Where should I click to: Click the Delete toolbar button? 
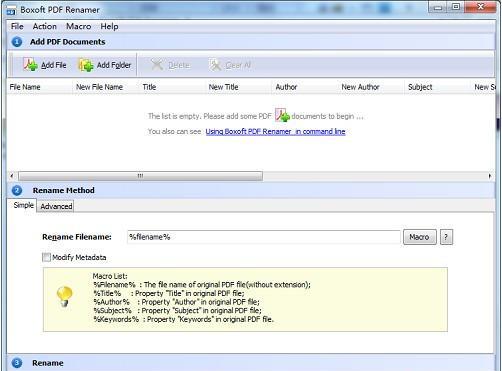[x=170, y=65]
